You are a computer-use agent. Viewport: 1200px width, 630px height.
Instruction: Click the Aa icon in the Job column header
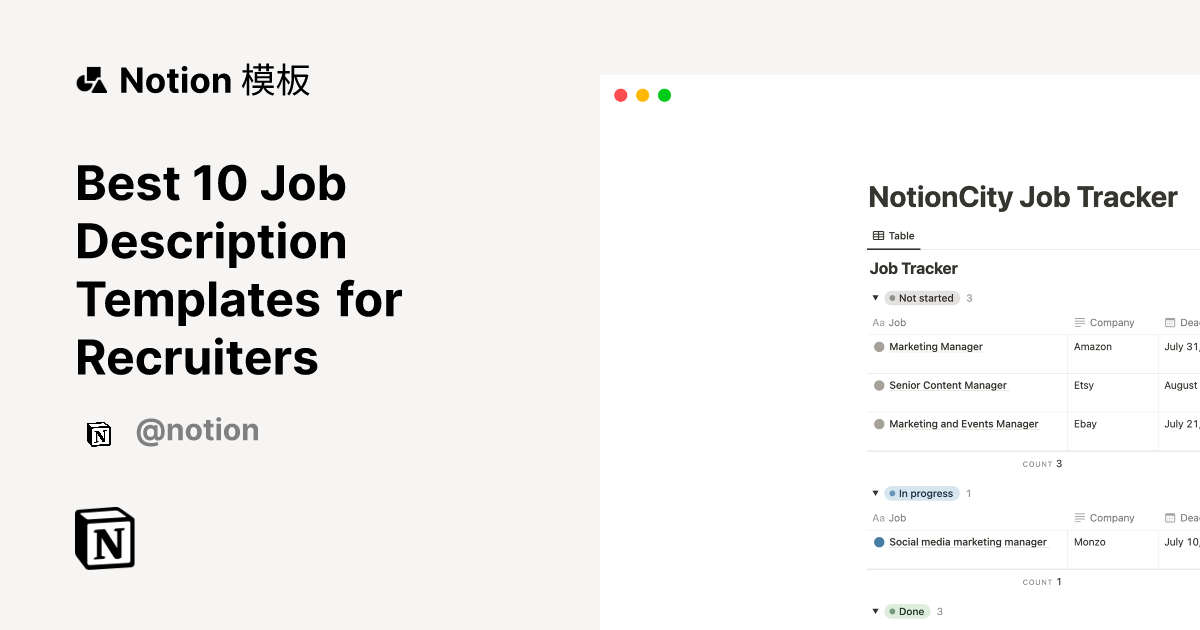[x=877, y=322]
